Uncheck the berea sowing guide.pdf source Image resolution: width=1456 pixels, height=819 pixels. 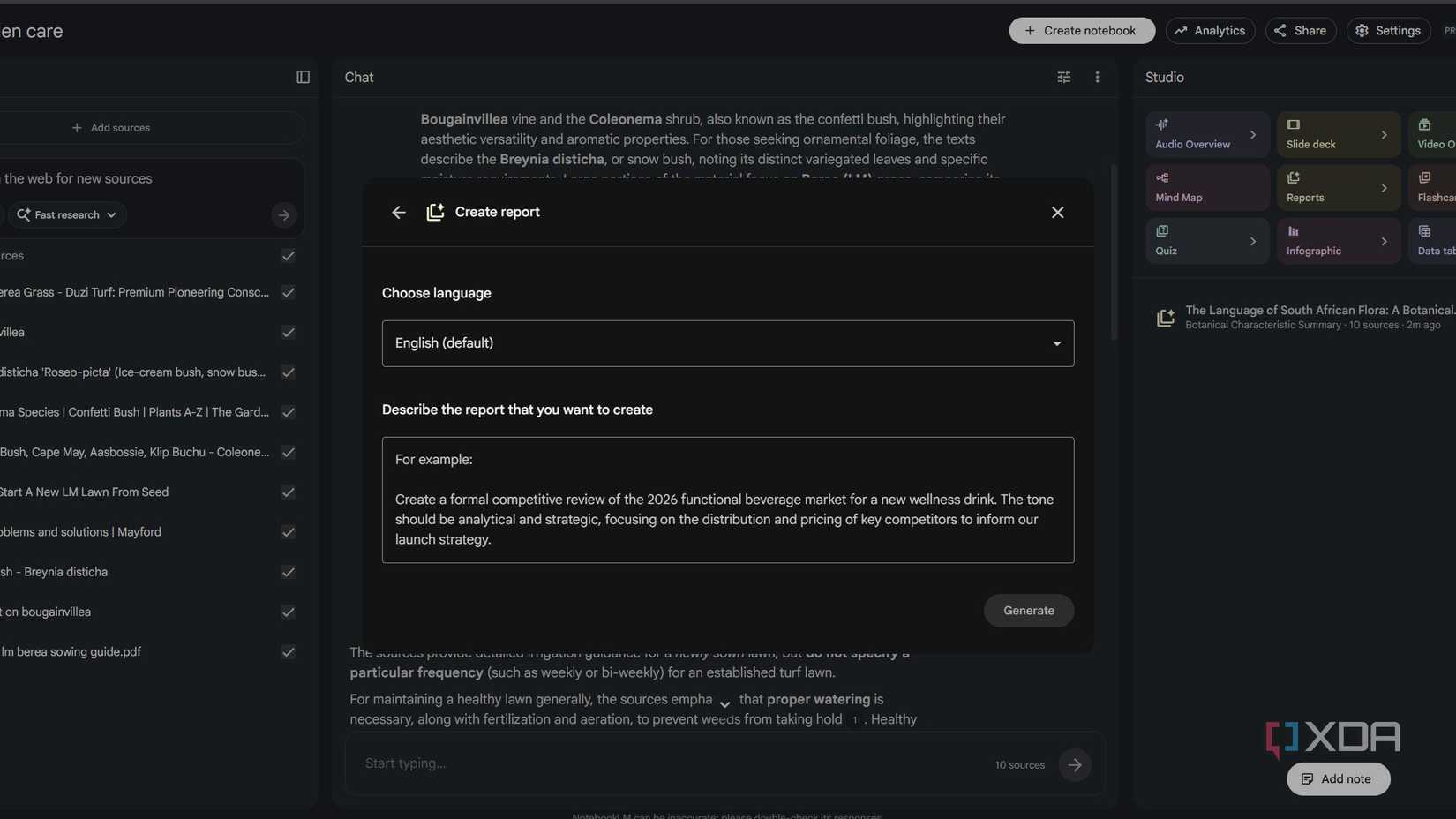coord(288,652)
